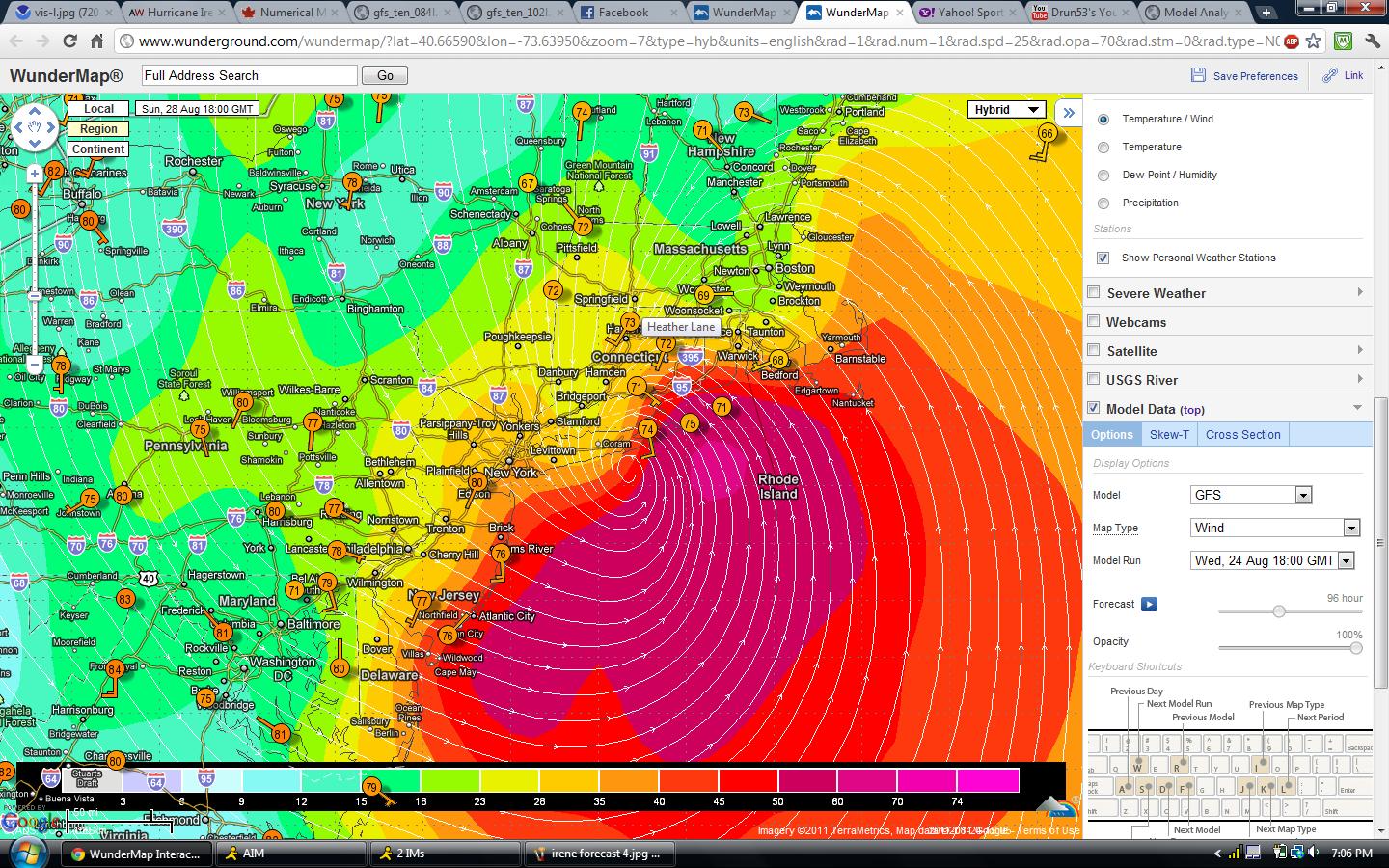Set map zoom to Local
The image size is (1389, 868).
click(x=98, y=109)
